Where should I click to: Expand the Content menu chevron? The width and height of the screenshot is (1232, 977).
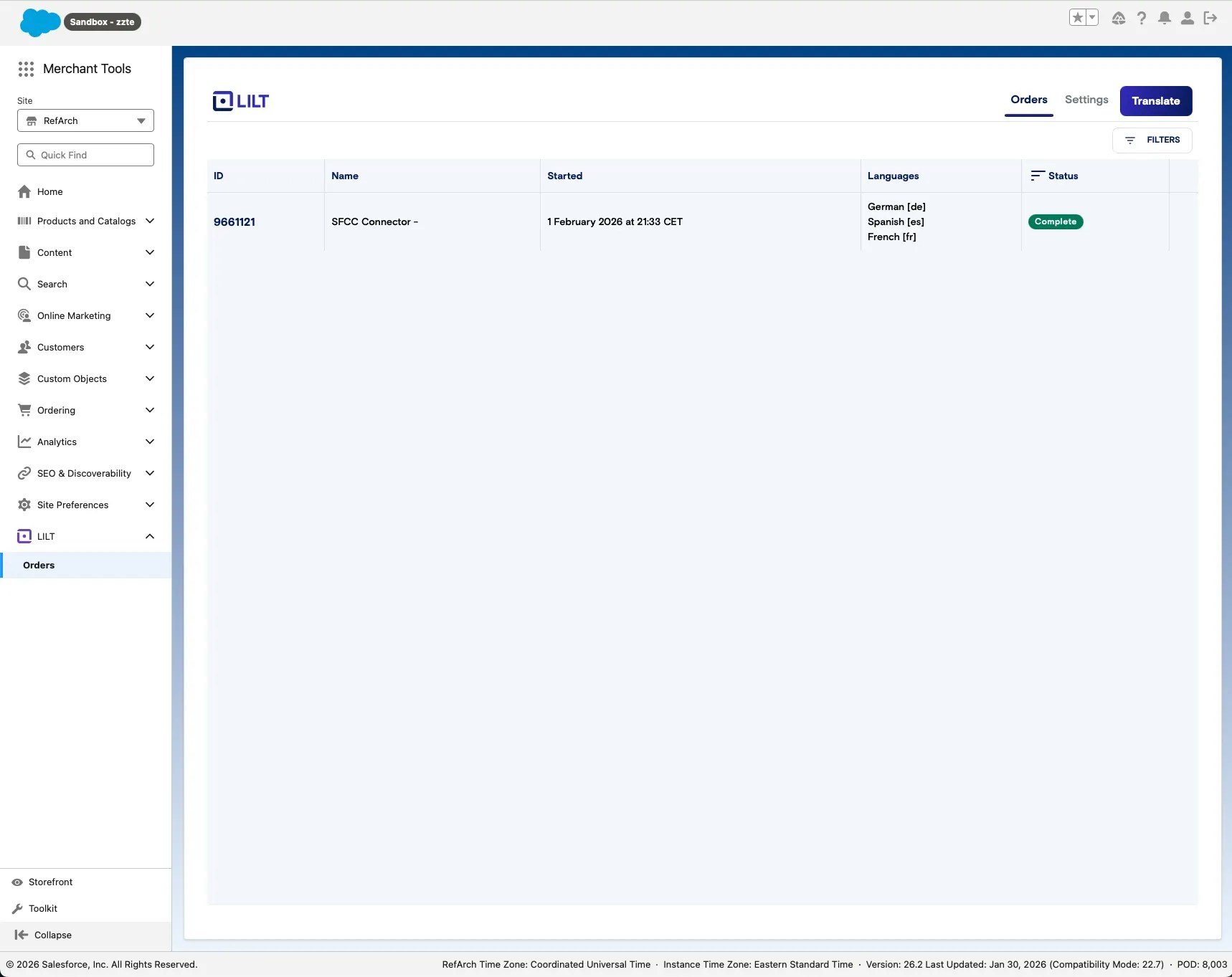(150, 252)
